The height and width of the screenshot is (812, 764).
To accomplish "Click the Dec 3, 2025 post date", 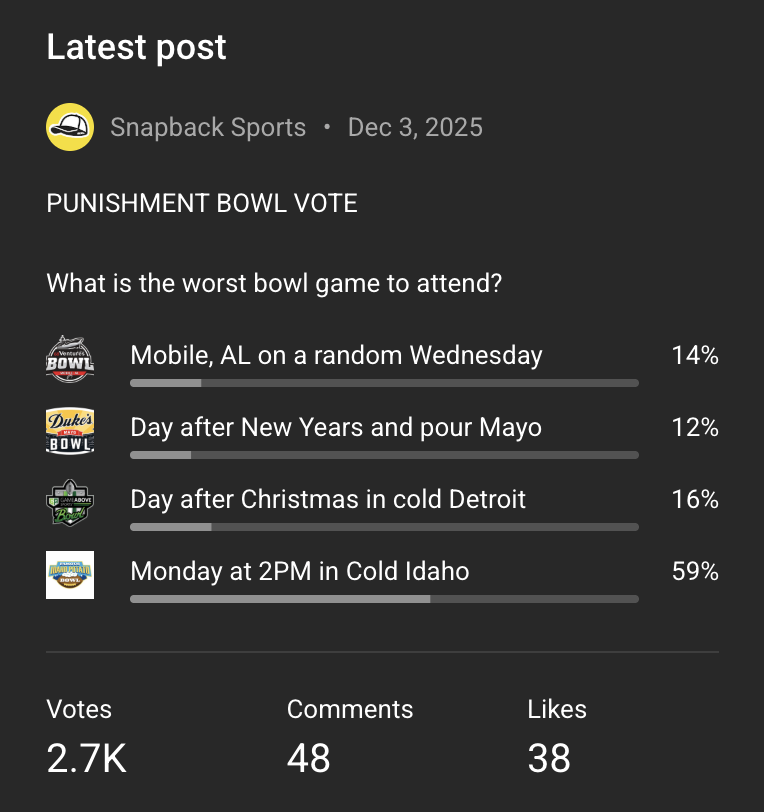I will coord(415,128).
